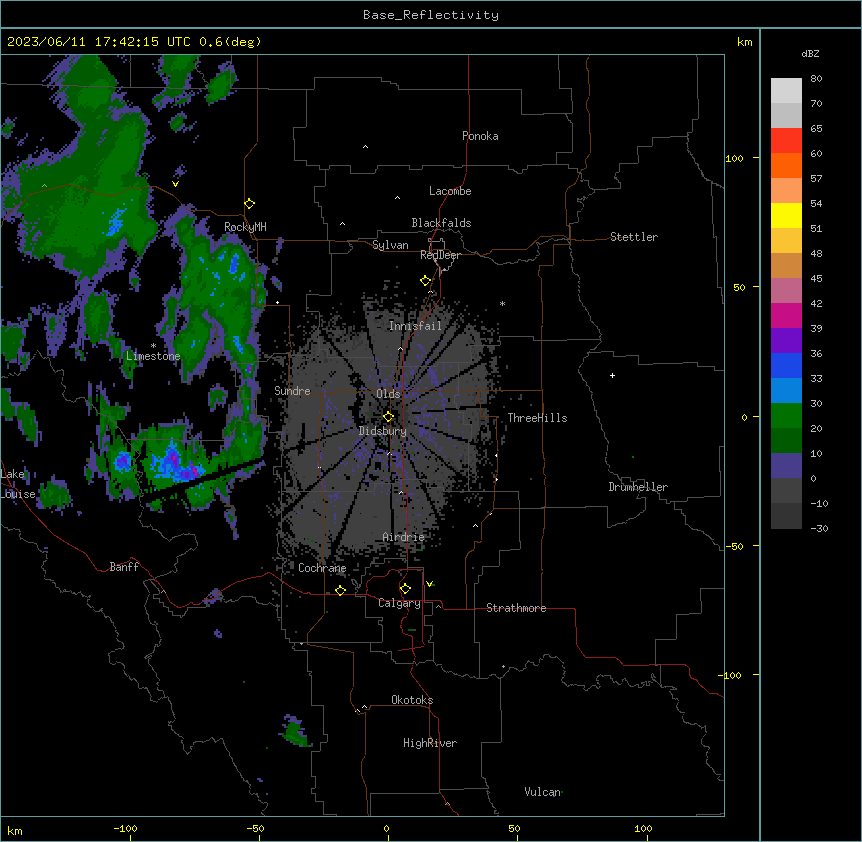
Task: Select the Vulcan label
Action: tap(542, 792)
